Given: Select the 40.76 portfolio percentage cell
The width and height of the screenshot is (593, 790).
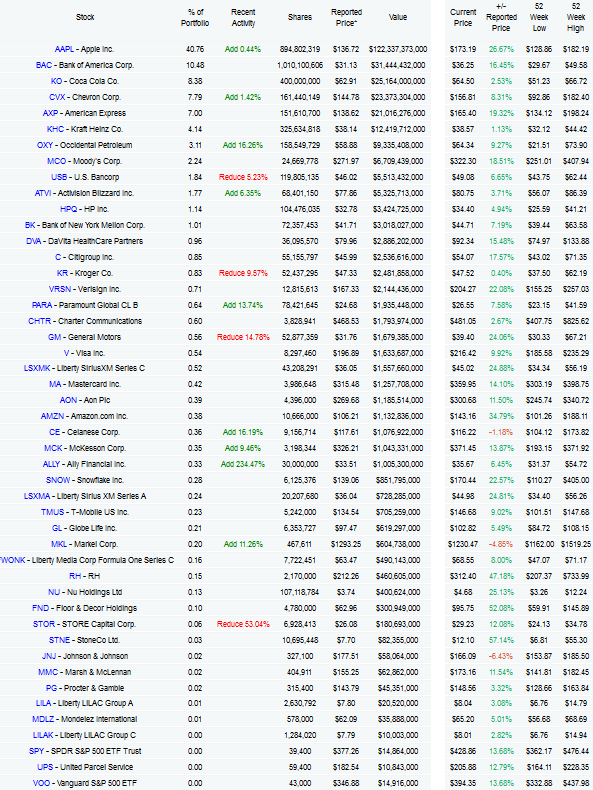Looking at the screenshot, I should [195, 49].
